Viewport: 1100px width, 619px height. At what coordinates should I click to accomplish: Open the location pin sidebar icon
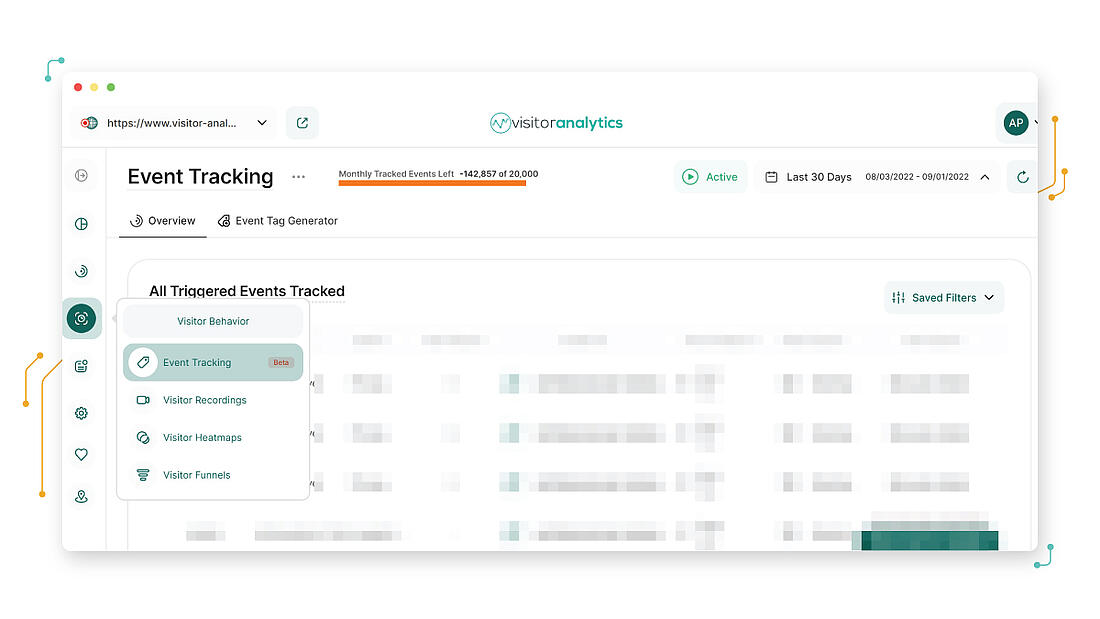81,496
